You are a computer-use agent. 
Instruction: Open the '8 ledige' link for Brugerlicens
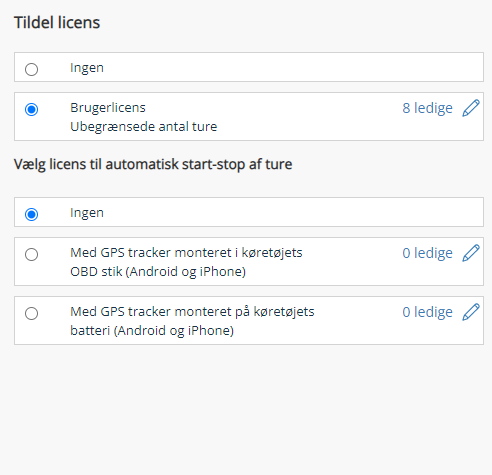coord(427,108)
